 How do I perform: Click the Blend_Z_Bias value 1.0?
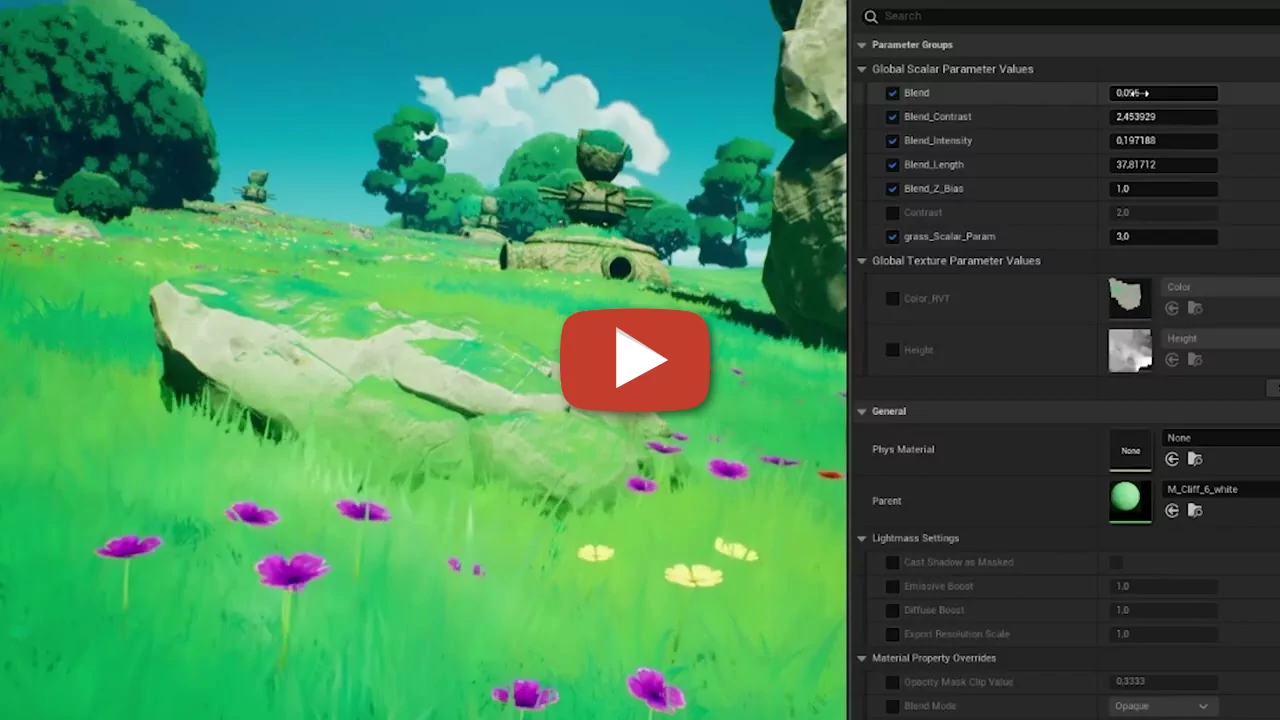1164,189
